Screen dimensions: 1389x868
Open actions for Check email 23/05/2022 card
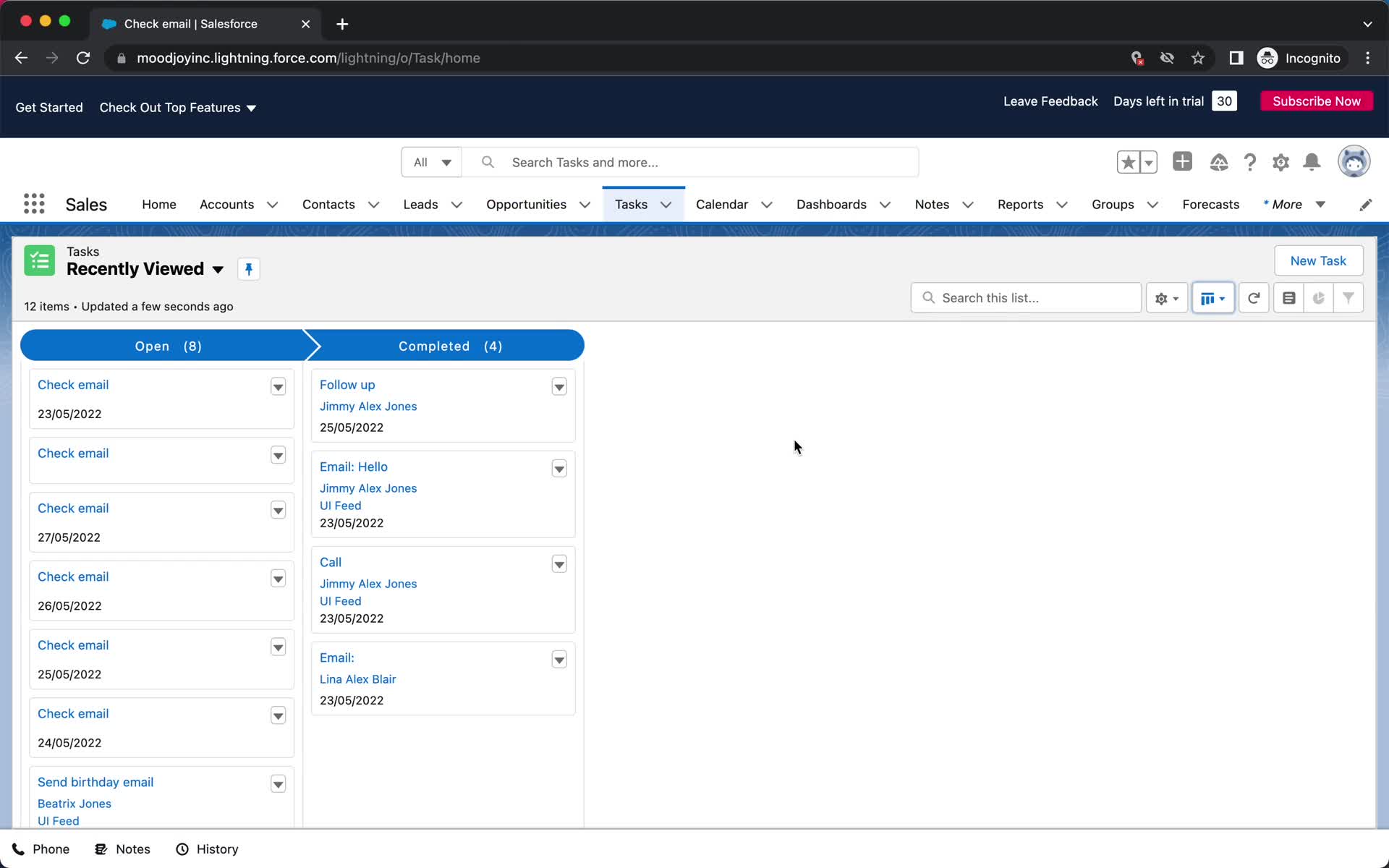click(278, 387)
